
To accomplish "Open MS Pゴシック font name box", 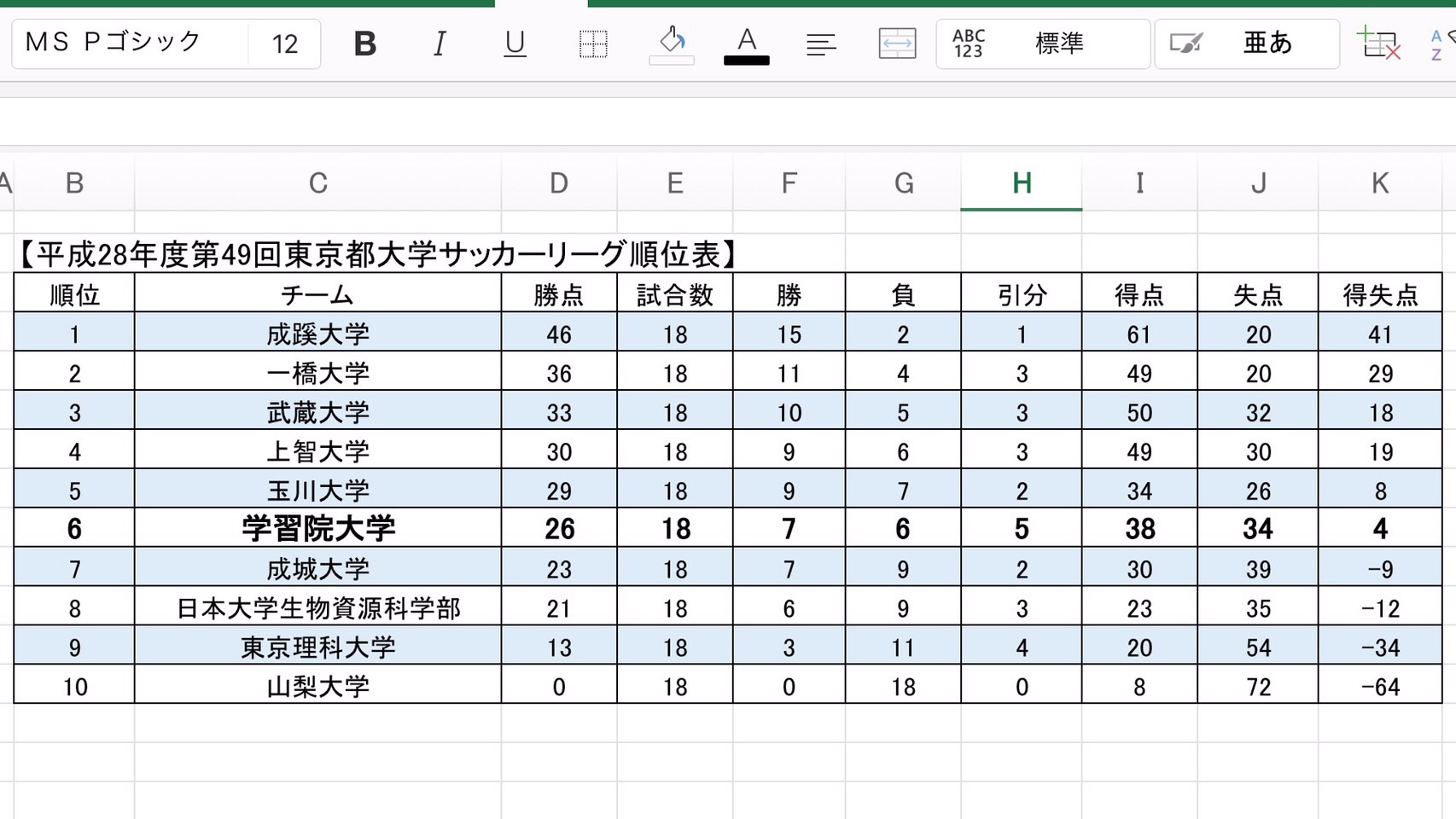I will click(x=130, y=44).
